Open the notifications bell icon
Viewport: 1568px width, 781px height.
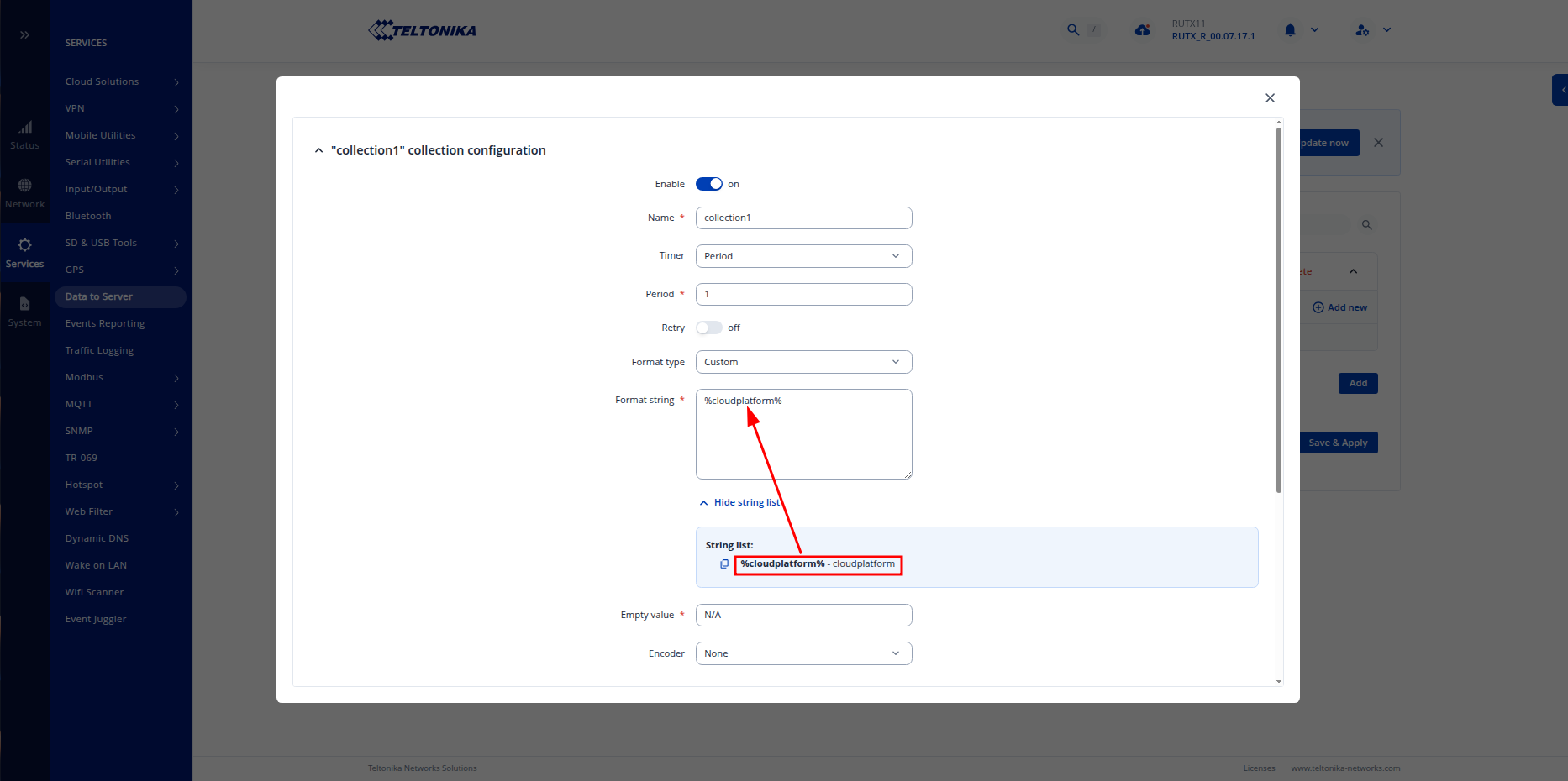[1290, 30]
